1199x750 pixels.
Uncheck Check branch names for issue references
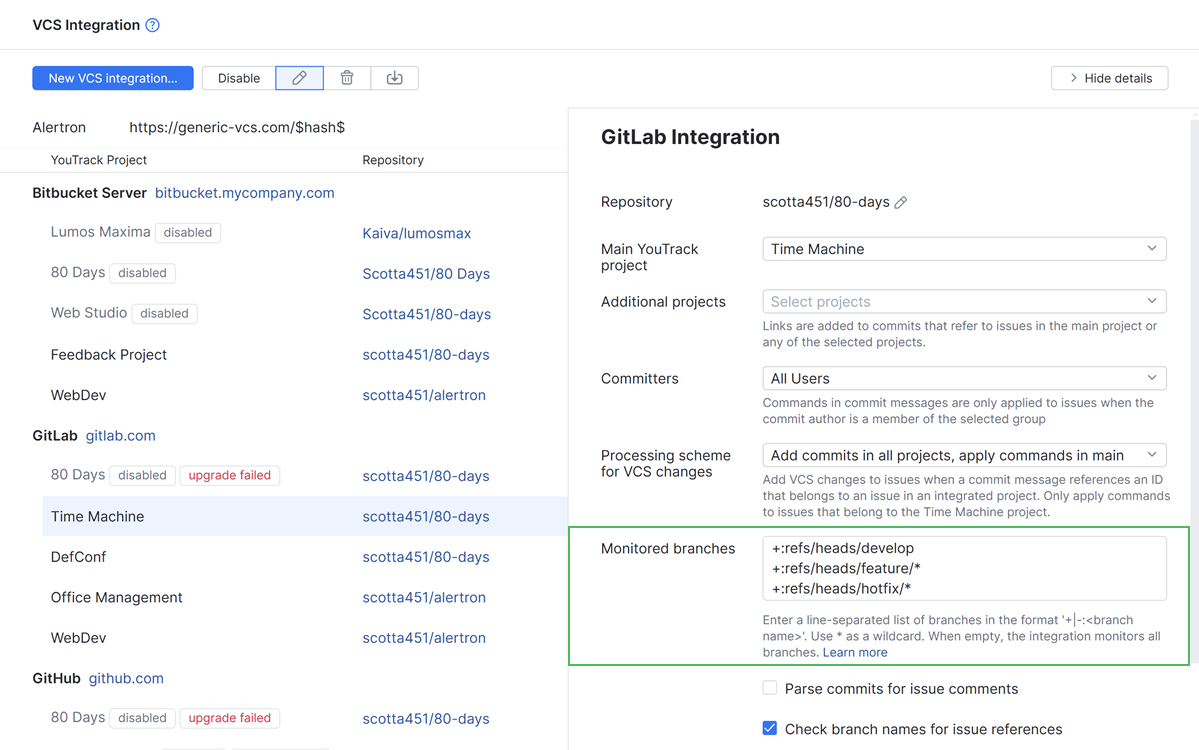pyautogui.click(x=770, y=729)
